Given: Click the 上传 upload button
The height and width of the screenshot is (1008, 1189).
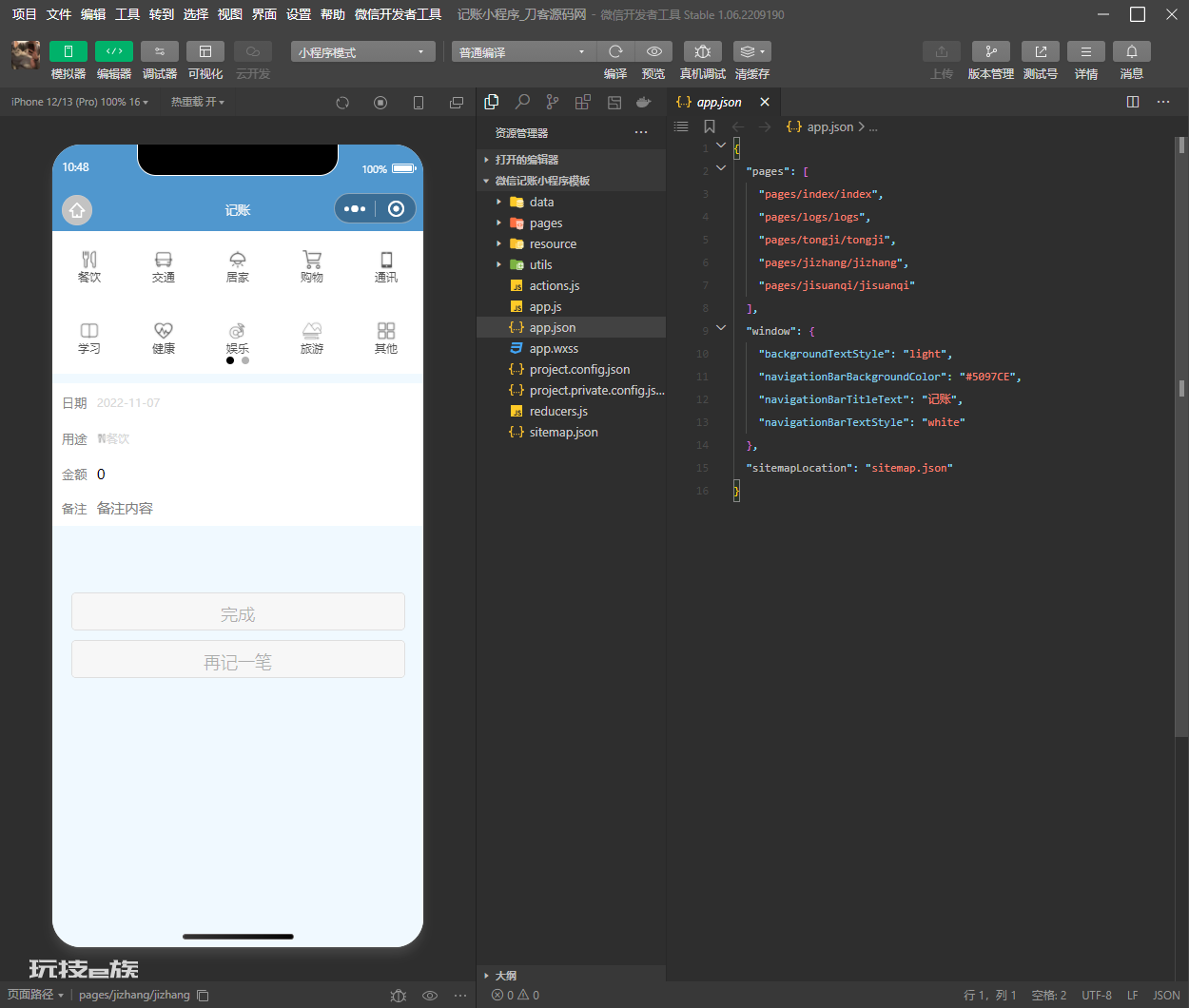Looking at the screenshot, I should 942,51.
